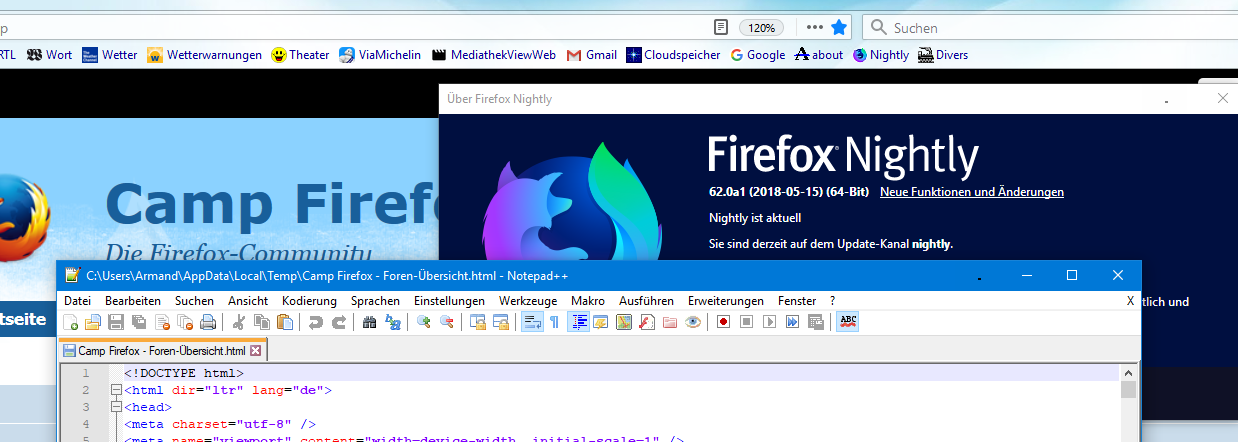
Task: Open the Erweiterungen menu
Action: (x=726, y=300)
